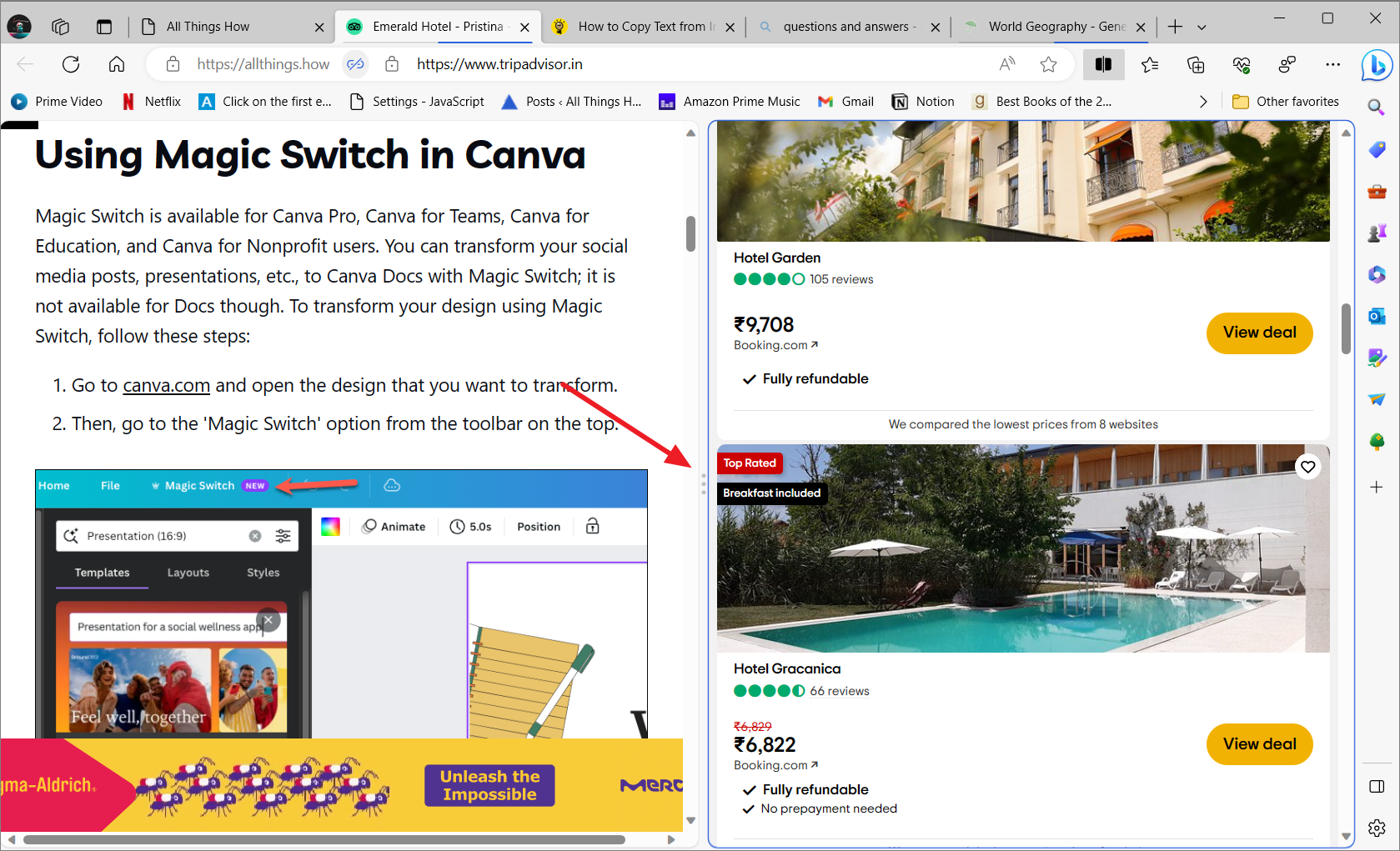Toggle off the split screen view
The width and height of the screenshot is (1400, 851).
[x=1103, y=64]
